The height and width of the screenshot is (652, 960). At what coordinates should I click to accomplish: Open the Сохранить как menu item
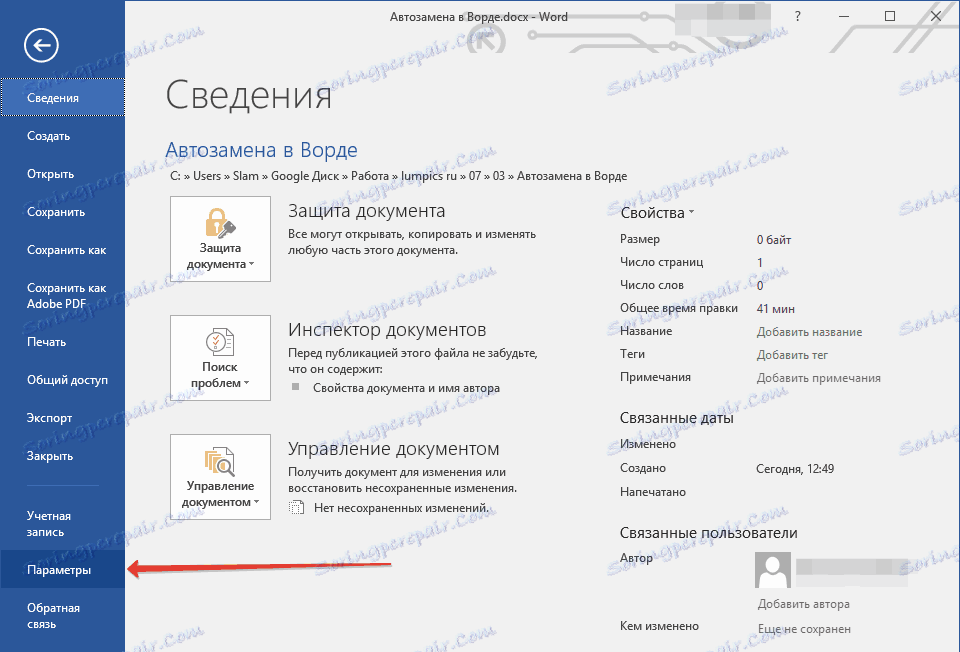click(62, 250)
